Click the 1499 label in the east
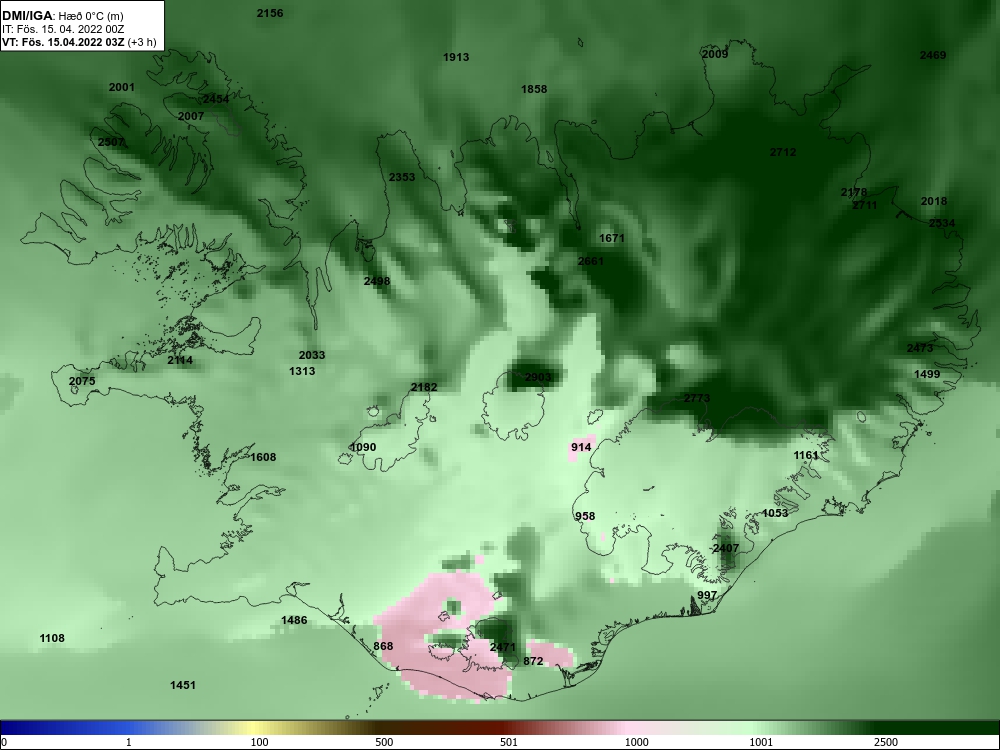The image size is (1000, 750). [927, 374]
